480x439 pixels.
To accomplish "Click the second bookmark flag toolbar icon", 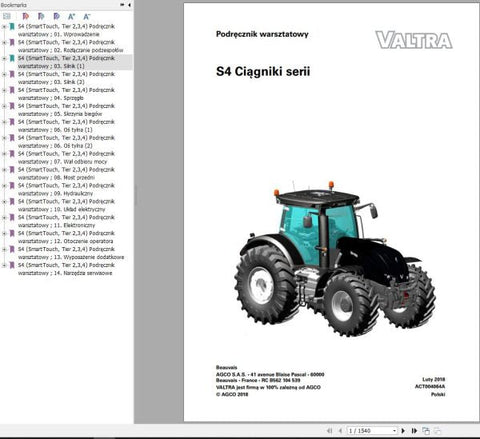I will [41, 16].
